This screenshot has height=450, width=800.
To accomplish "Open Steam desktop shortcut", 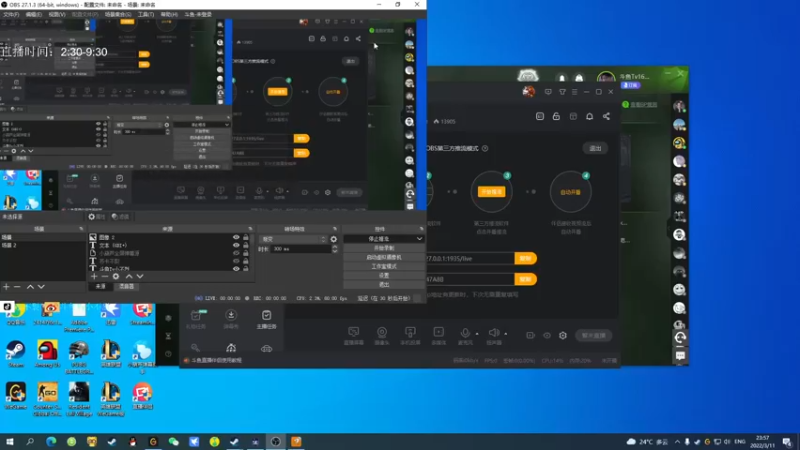I will pos(16,354).
